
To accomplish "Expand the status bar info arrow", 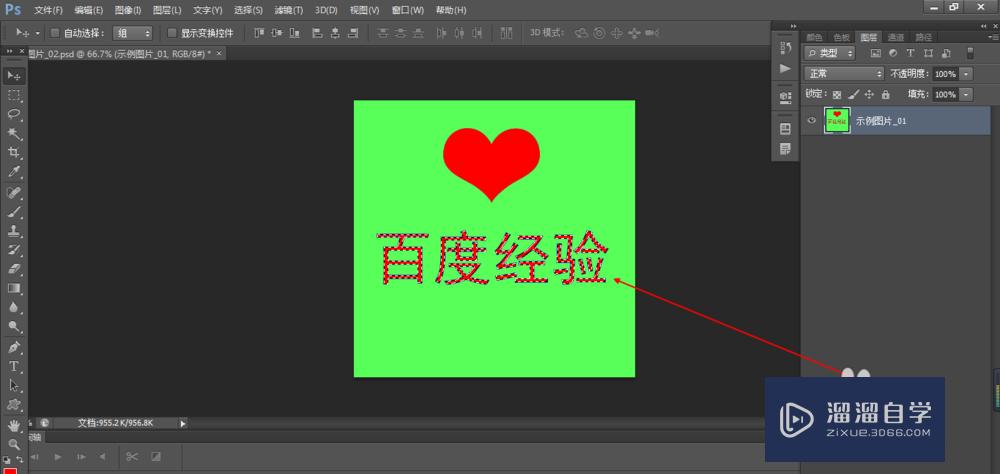I will pos(183,423).
